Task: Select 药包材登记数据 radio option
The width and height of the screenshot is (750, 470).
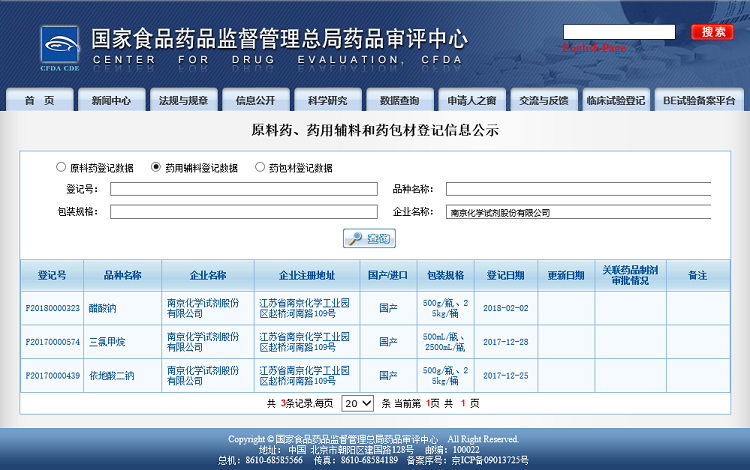Action: (260, 167)
